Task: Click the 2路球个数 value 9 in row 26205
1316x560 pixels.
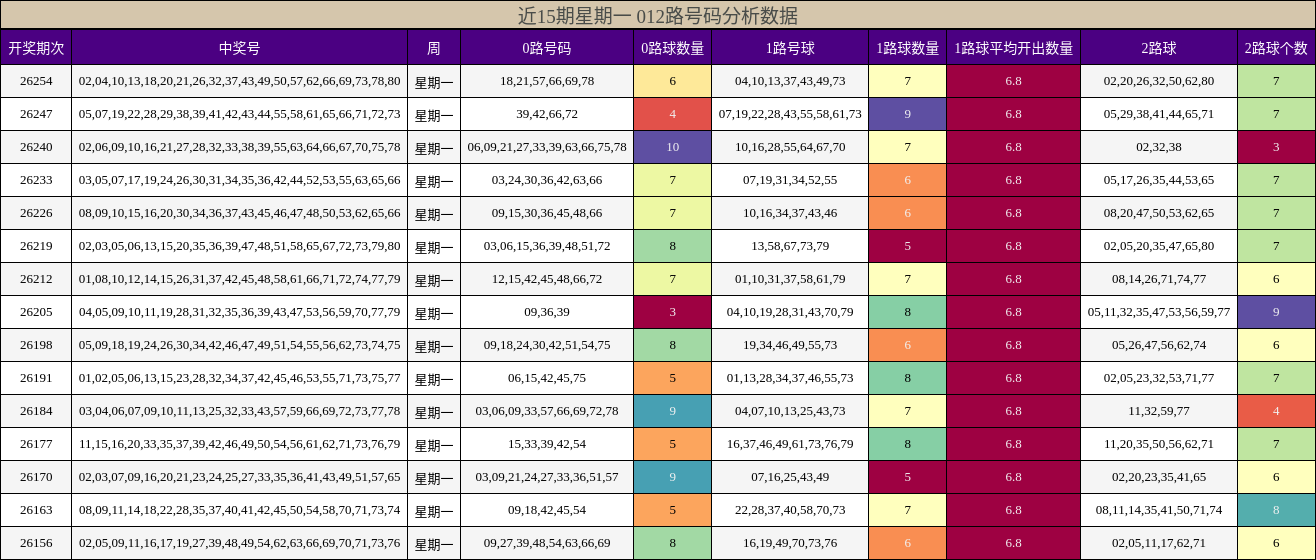Action: click(1276, 312)
